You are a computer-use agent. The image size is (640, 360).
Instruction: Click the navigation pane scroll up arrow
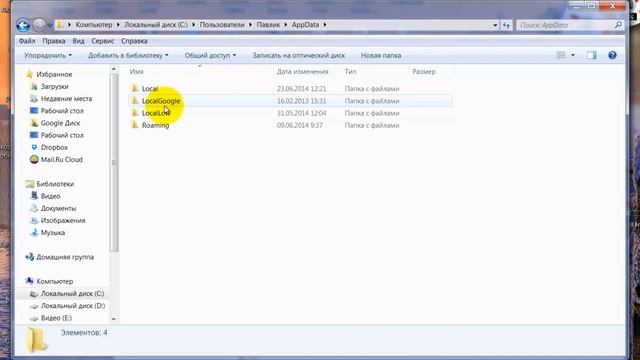(x=113, y=69)
